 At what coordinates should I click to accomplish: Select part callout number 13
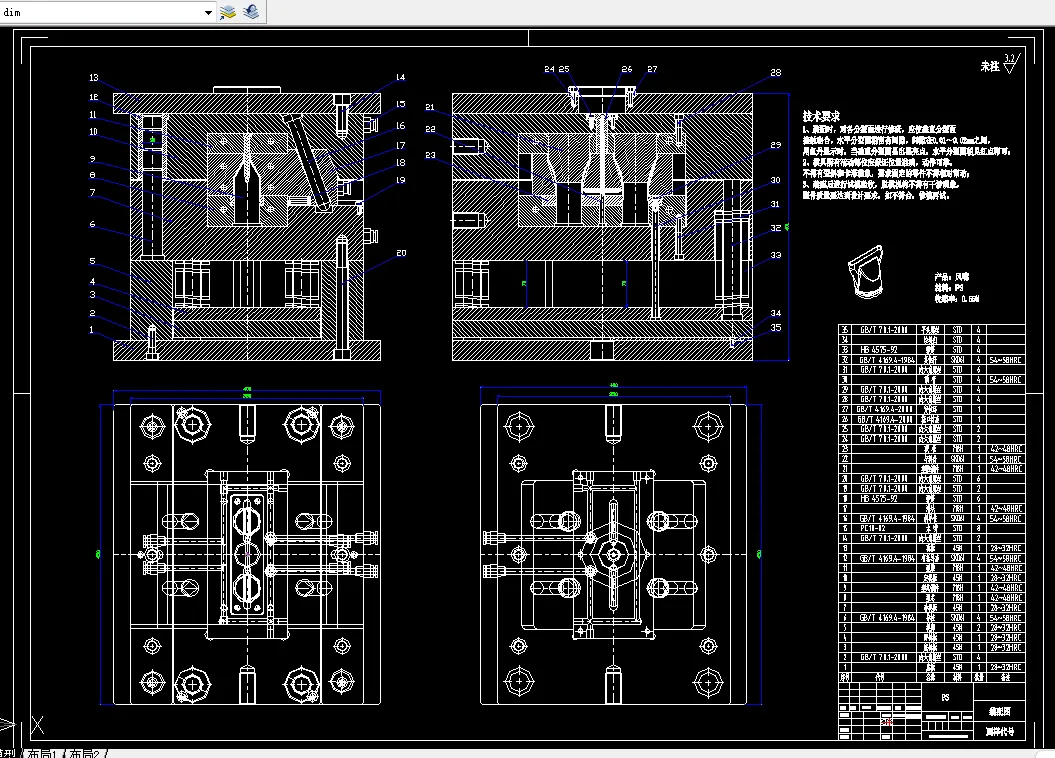[94, 78]
